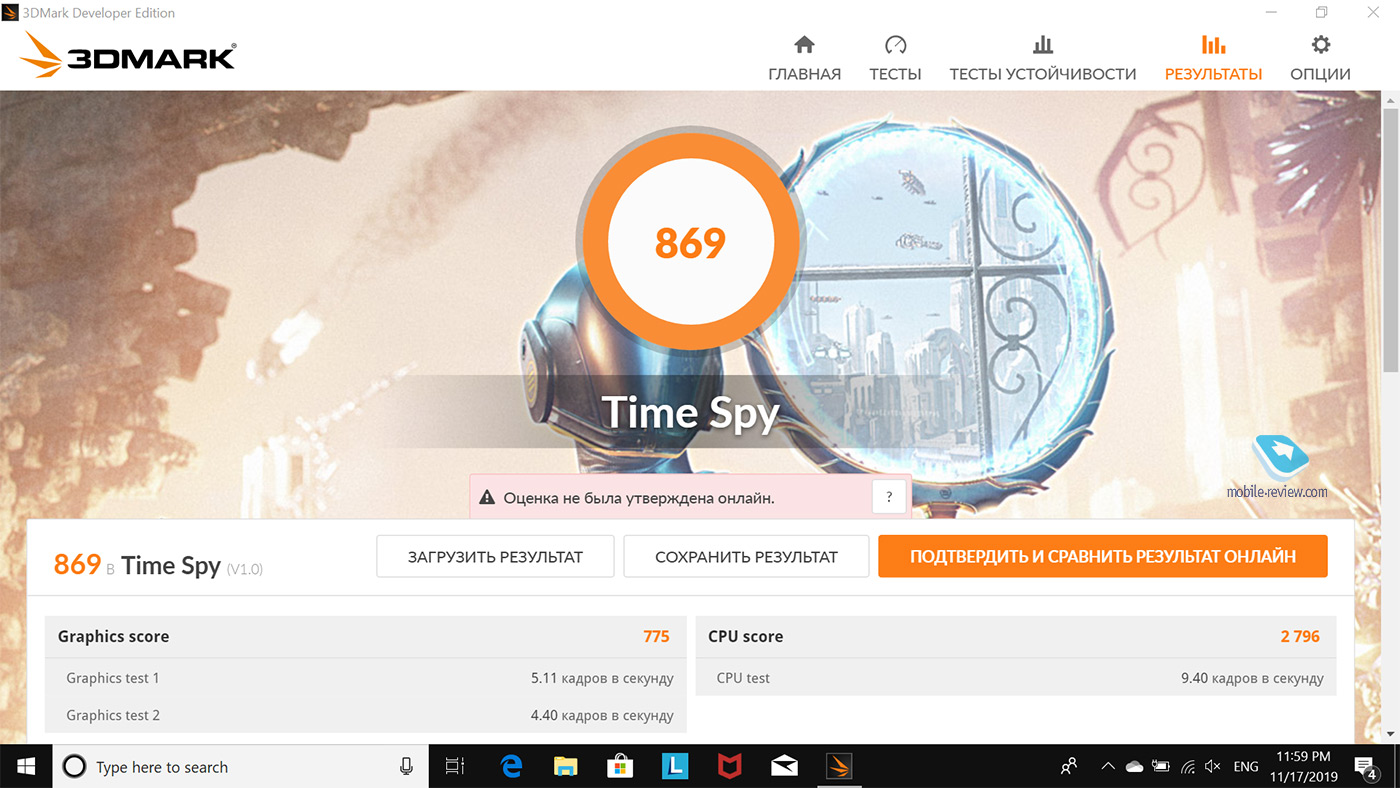Click the battery tray icon
1400x788 pixels.
coord(1161,767)
